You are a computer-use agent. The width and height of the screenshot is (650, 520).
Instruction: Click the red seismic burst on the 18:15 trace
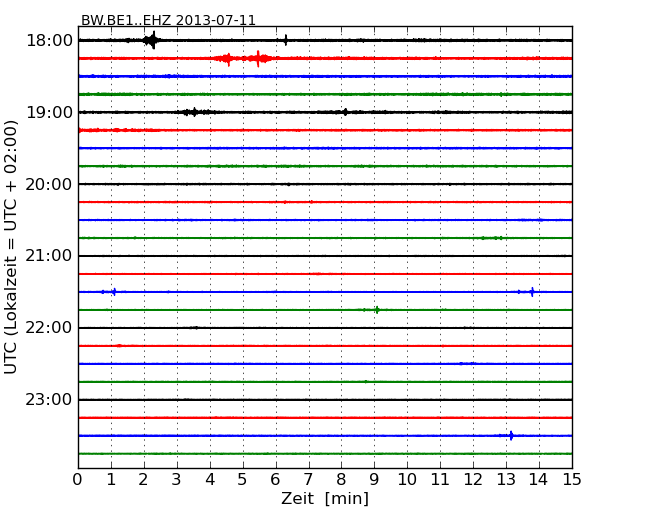(244, 58)
